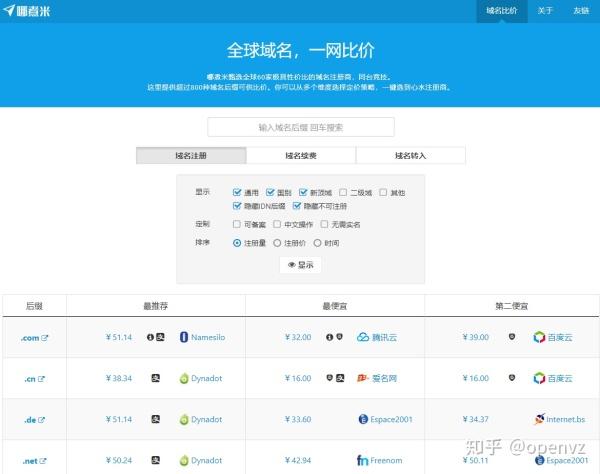Select the 注册价 sort radio button
The height and width of the screenshot is (474, 600).
click(277, 243)
